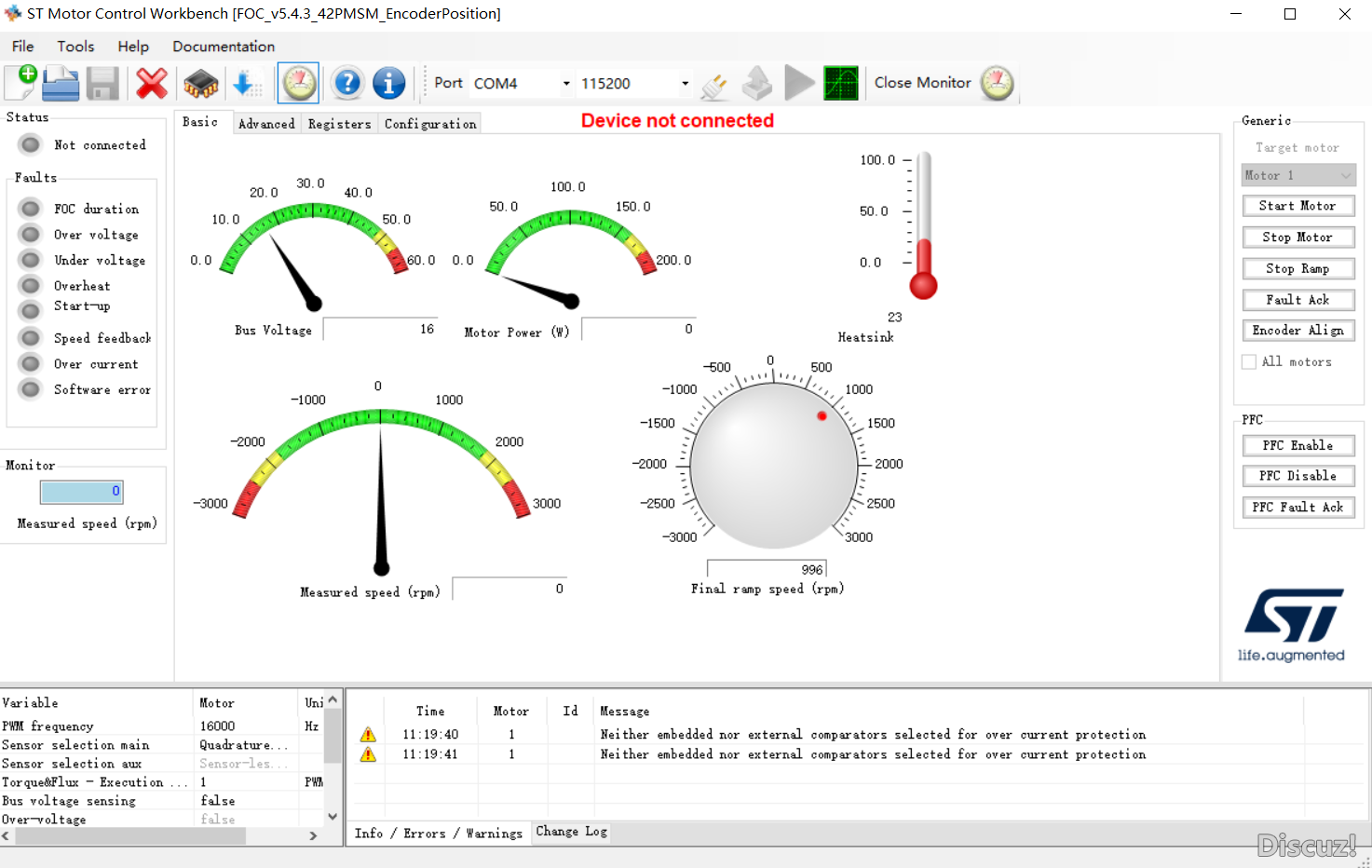Toggle the All motors checkbox

coord(1249,361)
